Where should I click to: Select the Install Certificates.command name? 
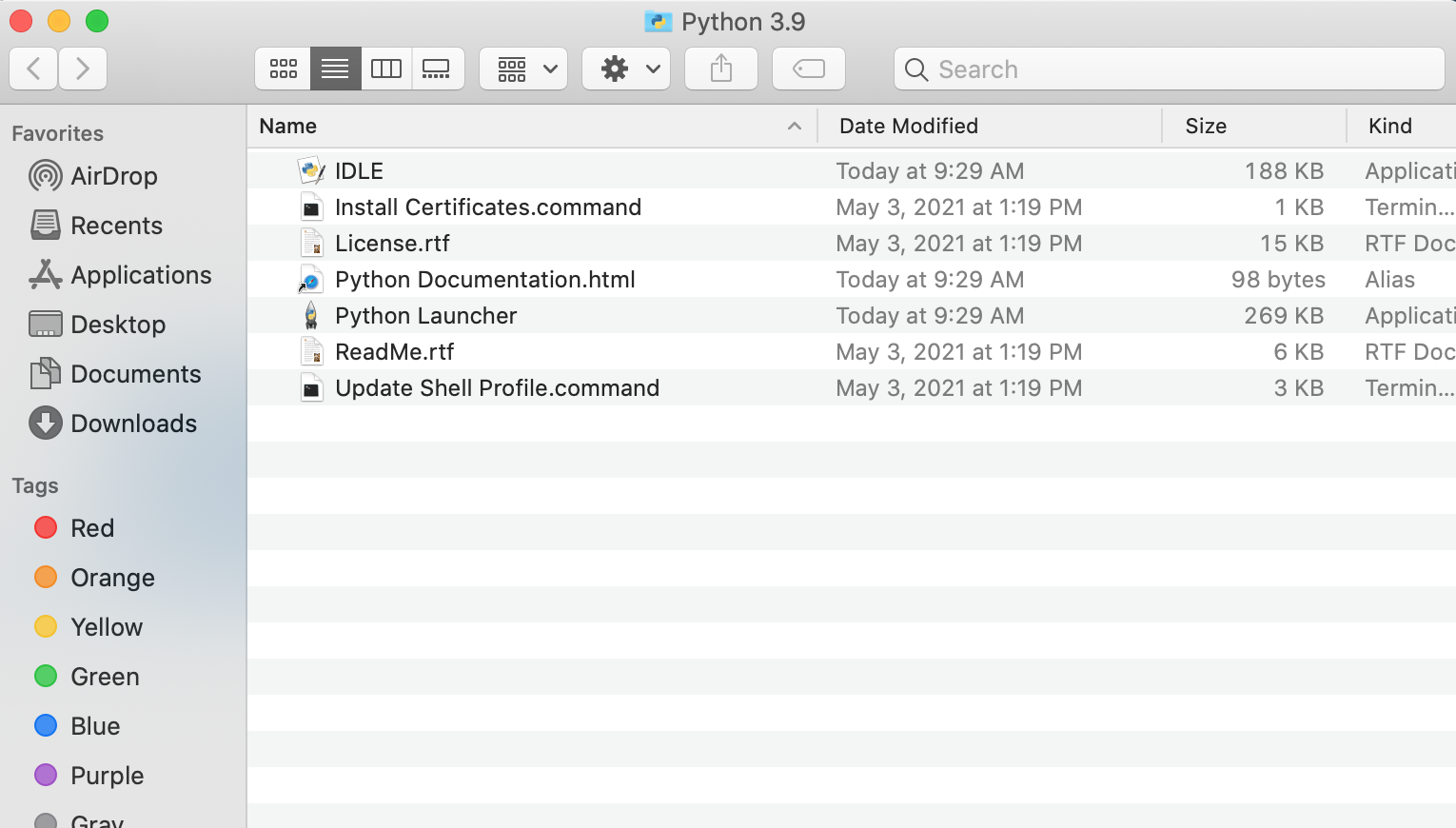[x=488, y=207]
